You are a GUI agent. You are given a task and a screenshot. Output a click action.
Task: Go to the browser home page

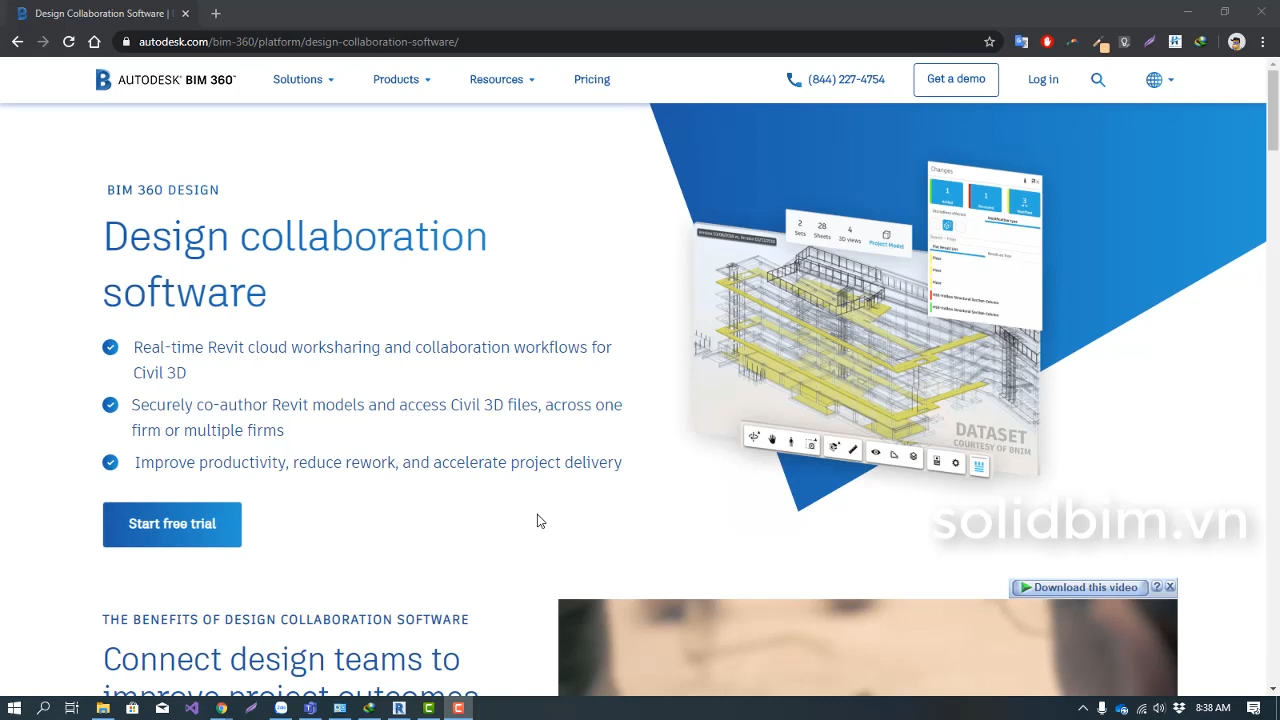point(94,42)
